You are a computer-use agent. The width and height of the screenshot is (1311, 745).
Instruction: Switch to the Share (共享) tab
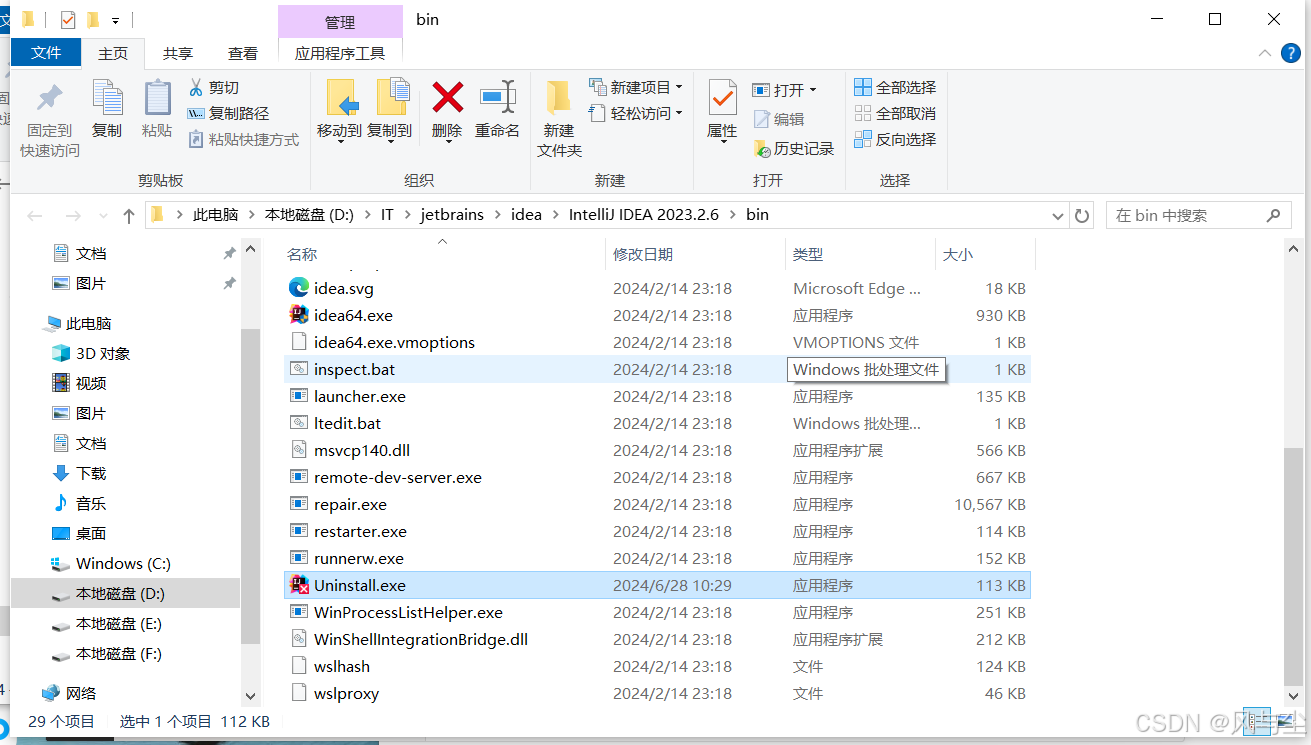(x=178, y=54)
